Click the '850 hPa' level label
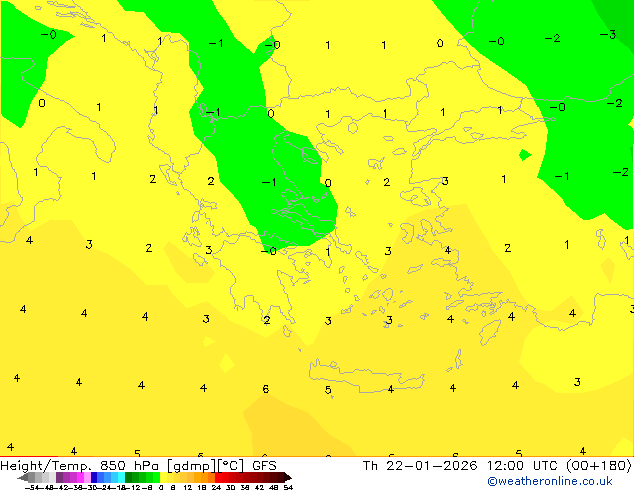 pyautogui.click(x=129, y=466)
